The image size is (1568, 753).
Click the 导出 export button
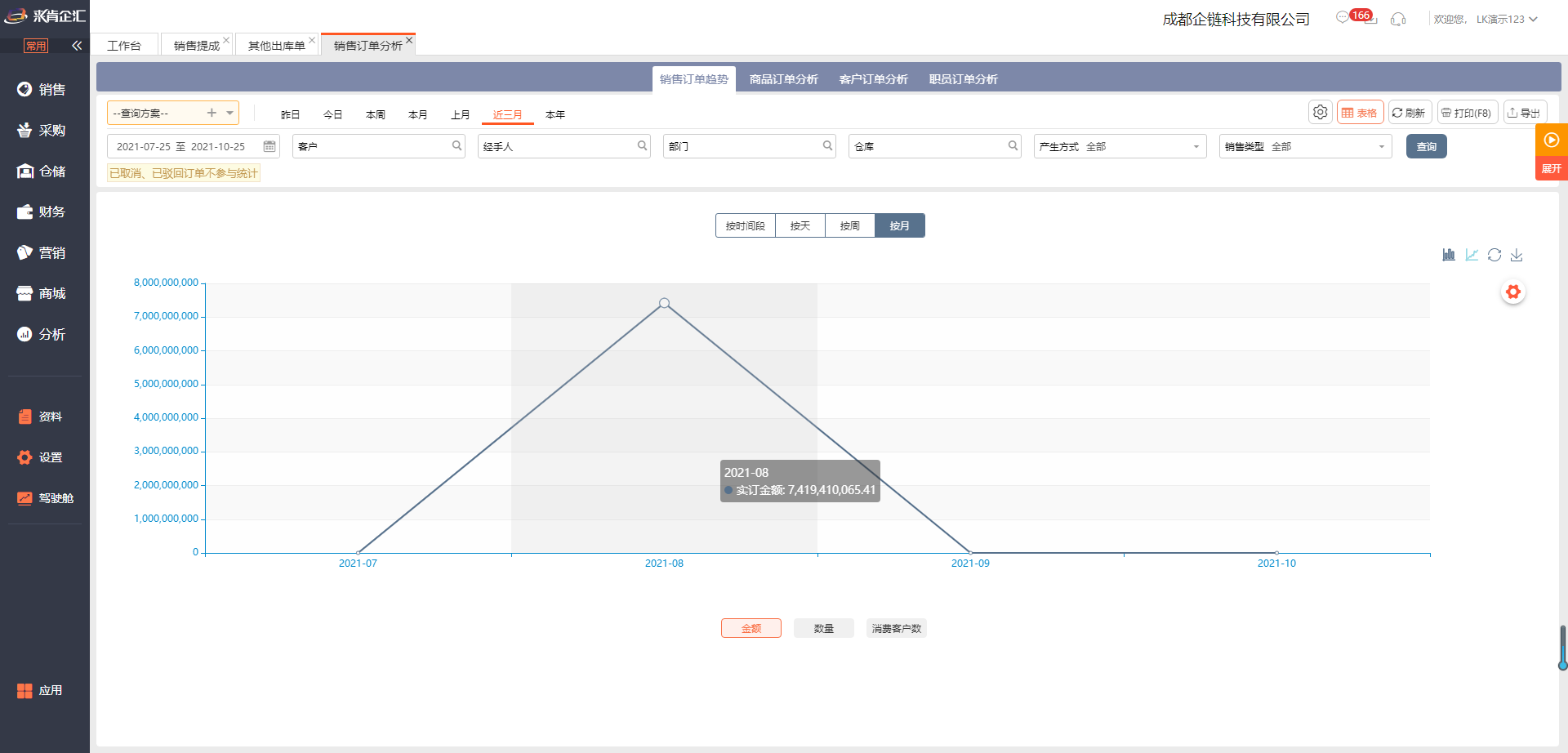[x=1524, y=113]
